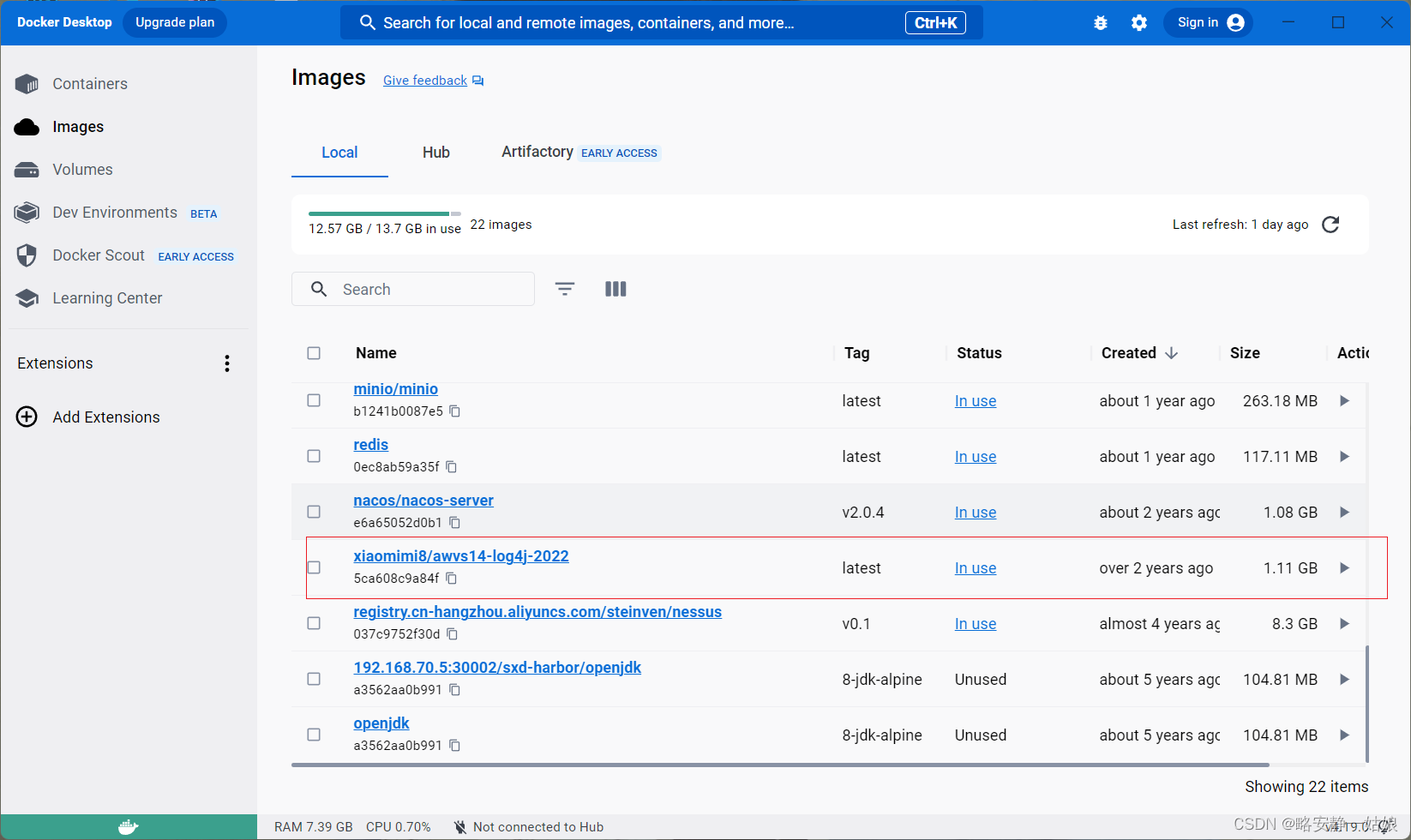Run the minio/minio image
The image size is (1411, 840).
1344,401
